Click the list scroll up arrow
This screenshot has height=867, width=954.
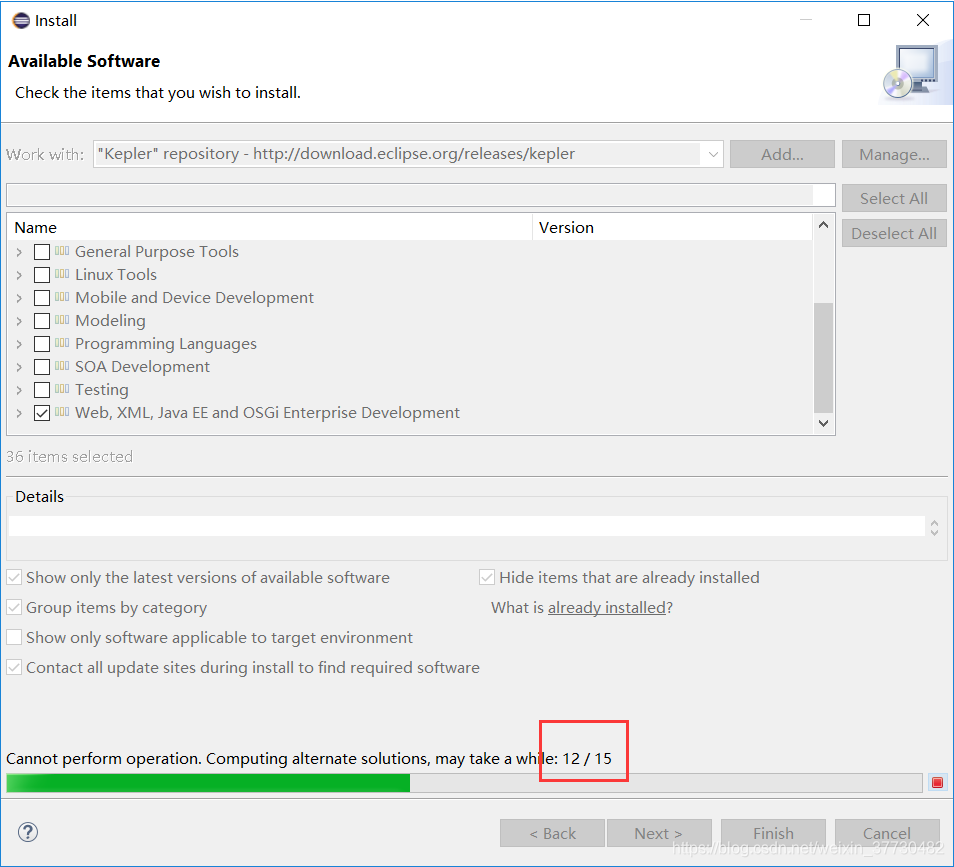click(823, 225)
